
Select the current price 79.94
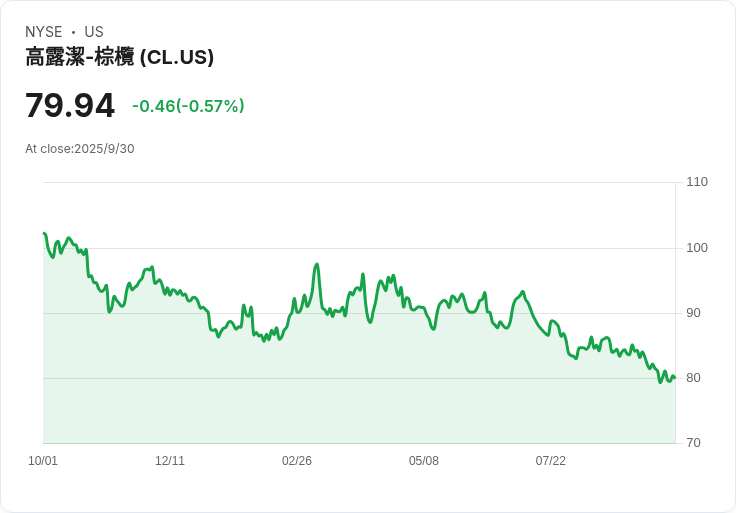point(70,105)
